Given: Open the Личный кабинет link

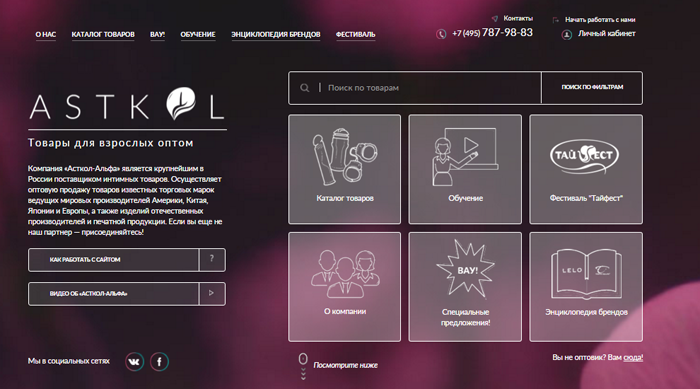Looking at the screenshot, I should click(x=607, y=33).
